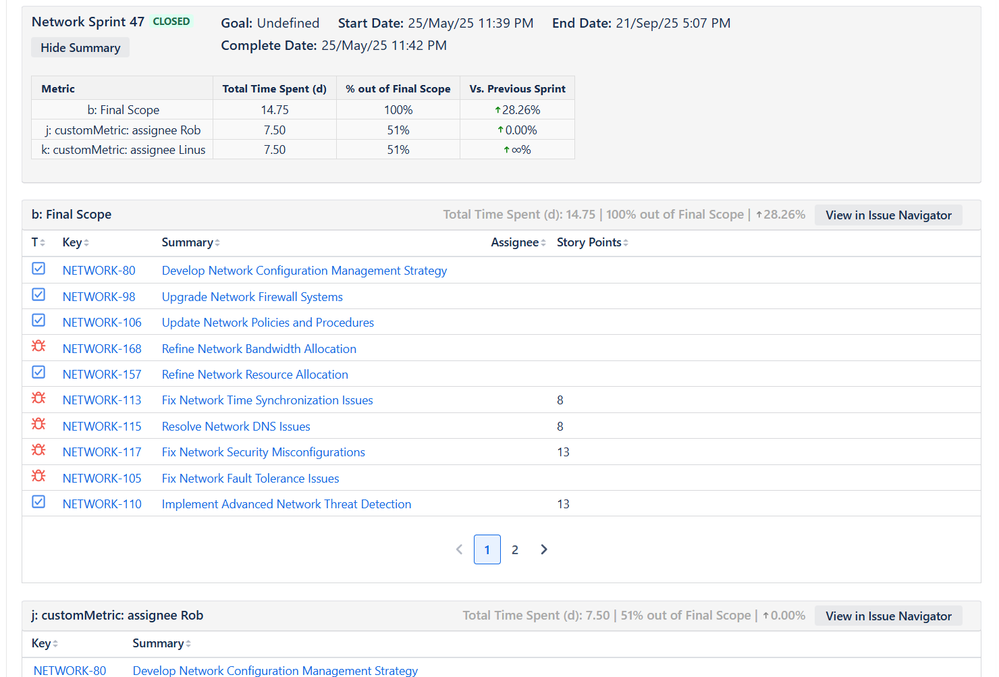Open Fix Network Security Misconfigurations summary
The width and height of the screenshot is (999, 677).
263,452
